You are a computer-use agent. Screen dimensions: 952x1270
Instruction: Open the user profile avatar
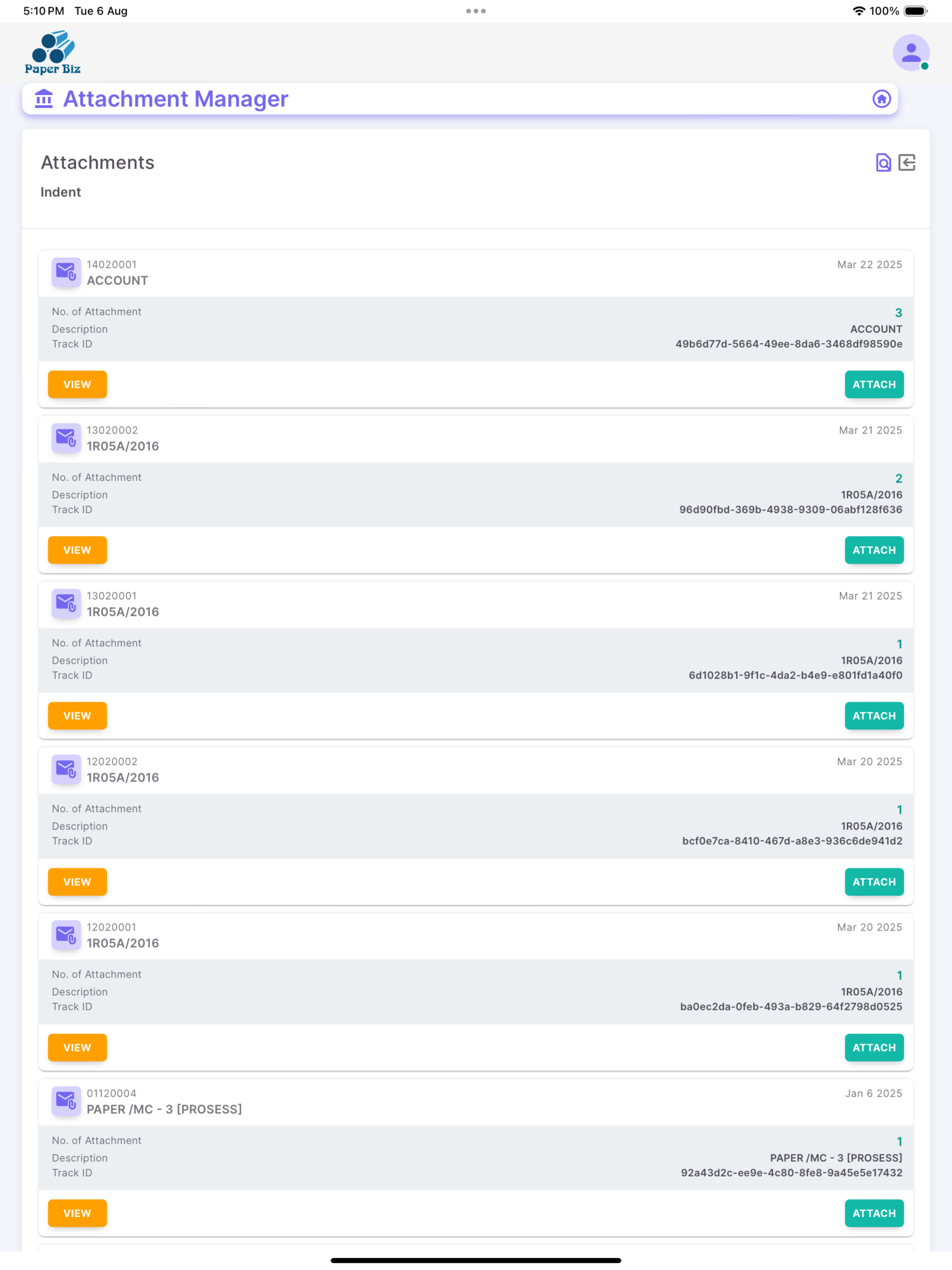[911, 53]
